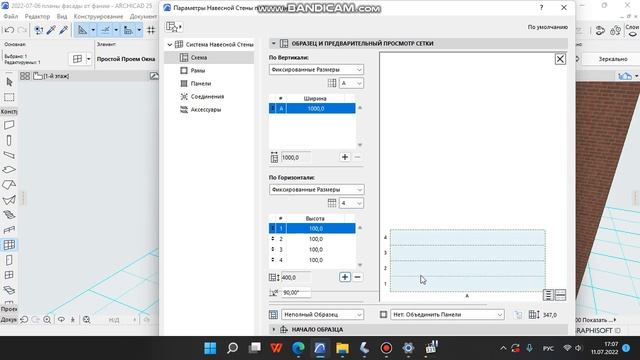
Task: Click the tab overview grid icon
Action: click(25, 76)
